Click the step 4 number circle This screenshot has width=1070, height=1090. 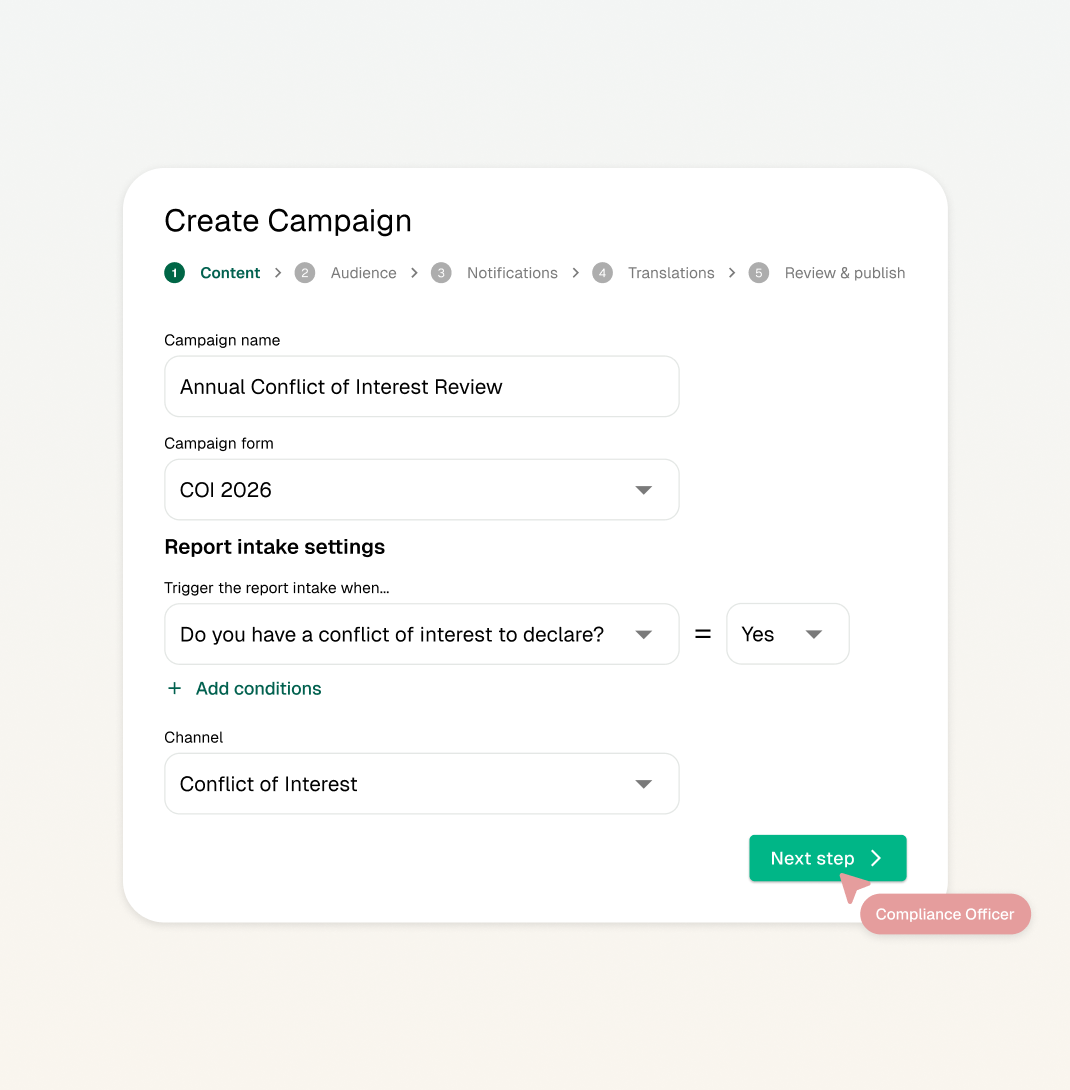coord(602,273)
